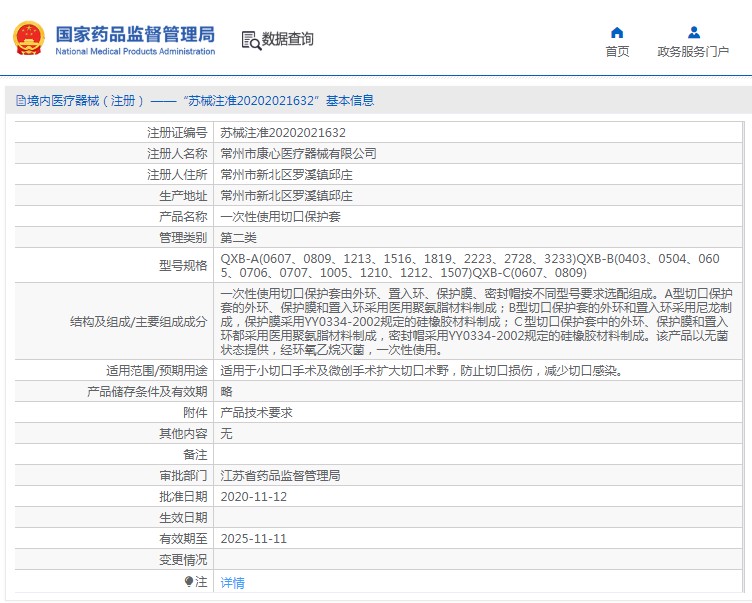The width and height of the screenshot is (752, 603).
Task: Click the 产品名称 row label
Action: (183, 217)
